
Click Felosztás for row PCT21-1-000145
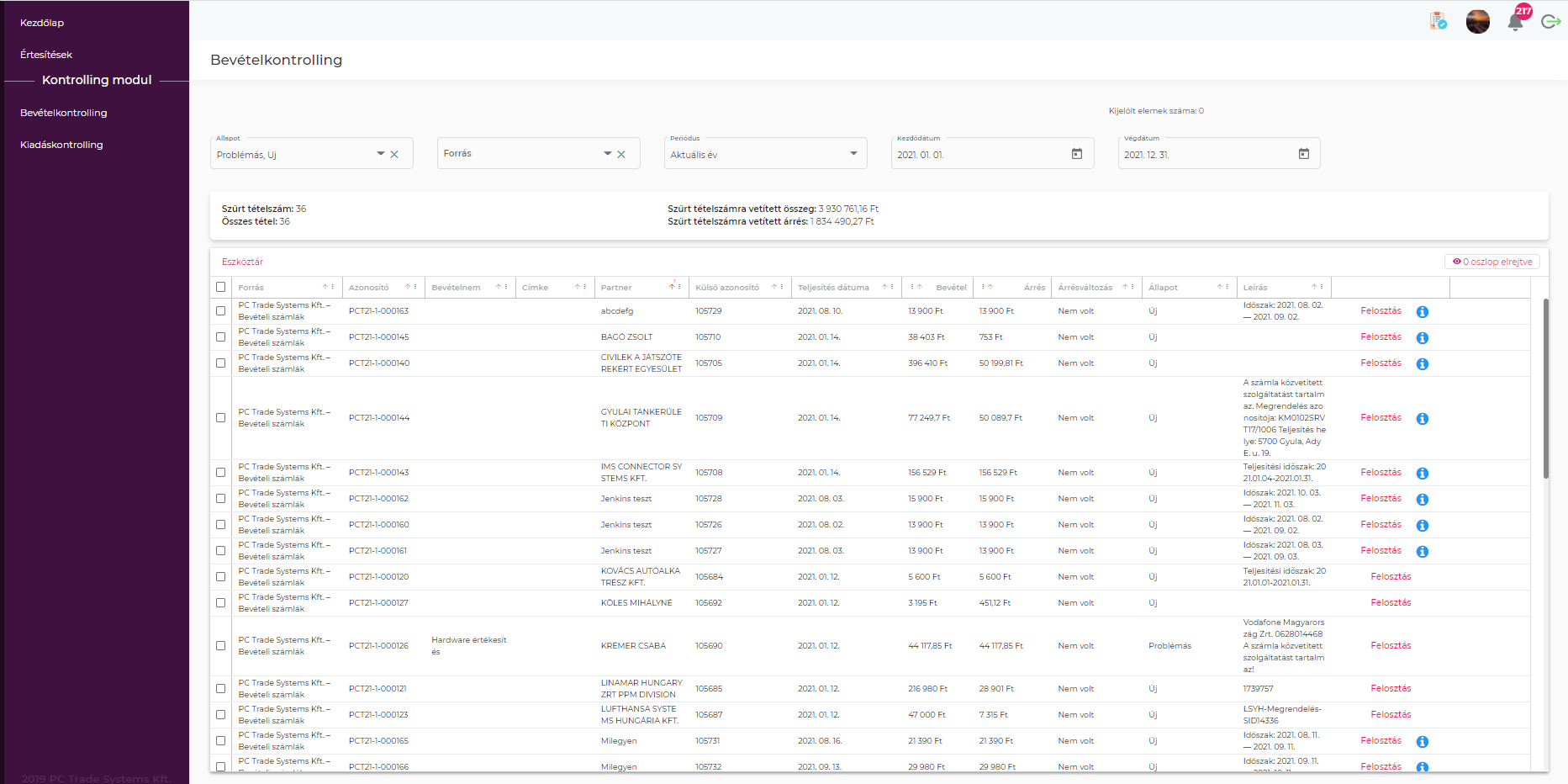(1381, 337)
